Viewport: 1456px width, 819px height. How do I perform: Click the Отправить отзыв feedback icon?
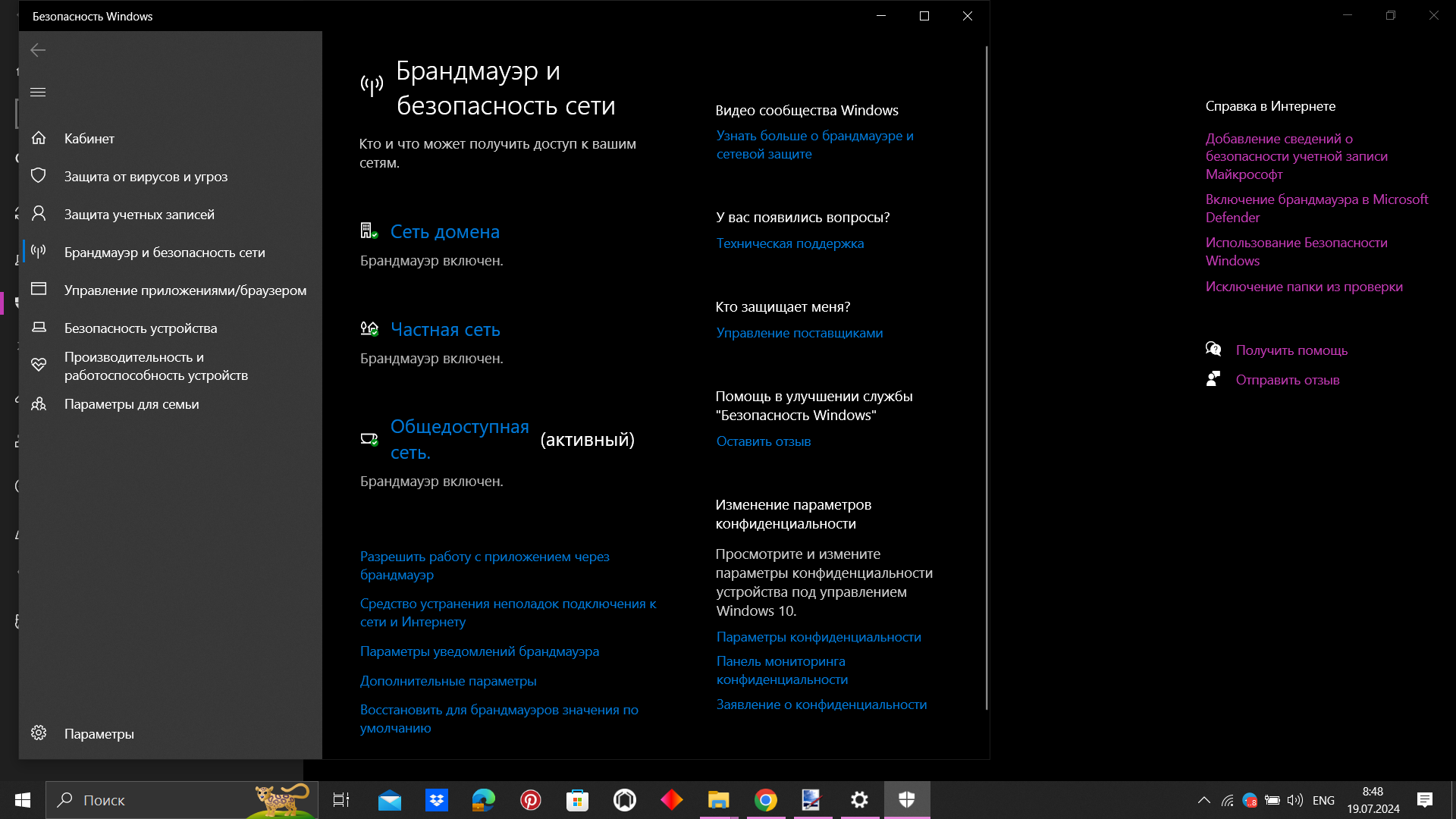(x=1213, y=378)
